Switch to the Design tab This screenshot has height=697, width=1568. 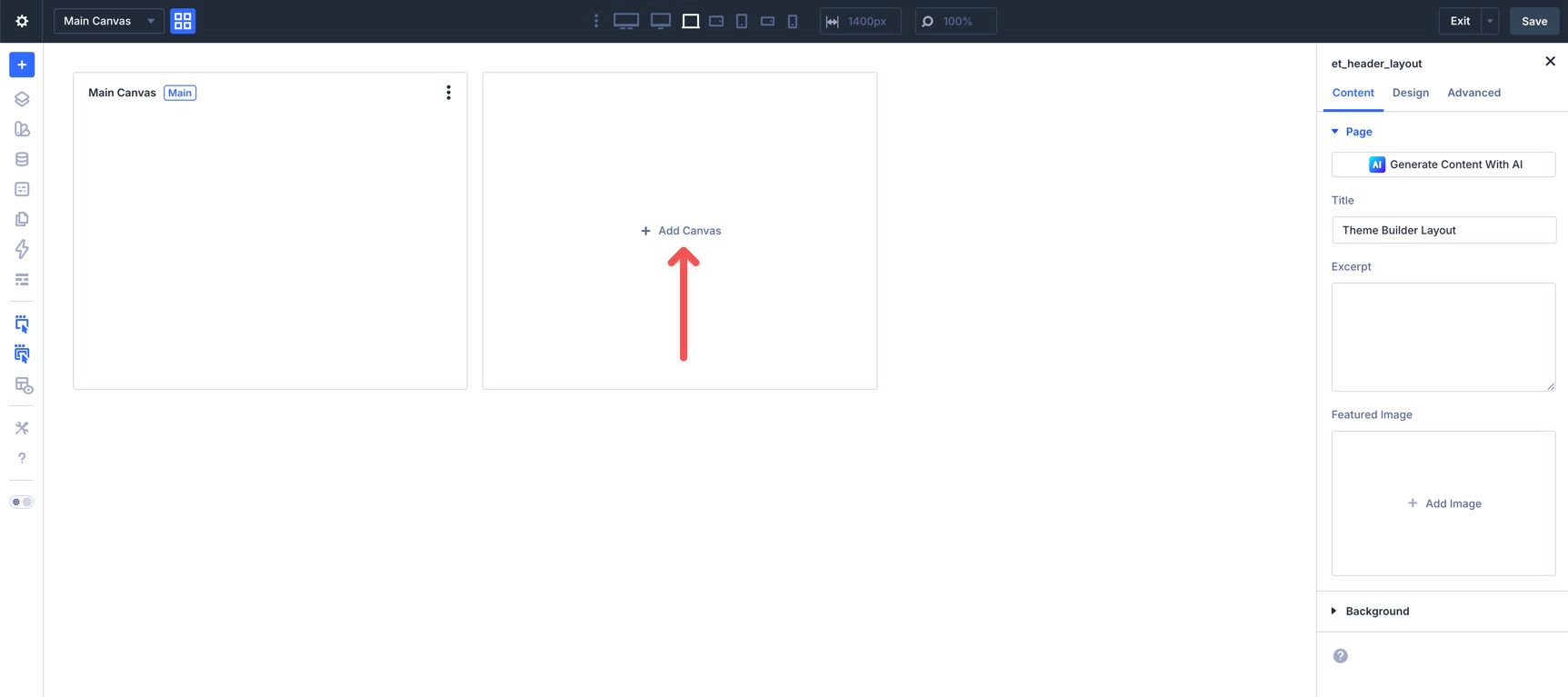[x=1410, y=93]
